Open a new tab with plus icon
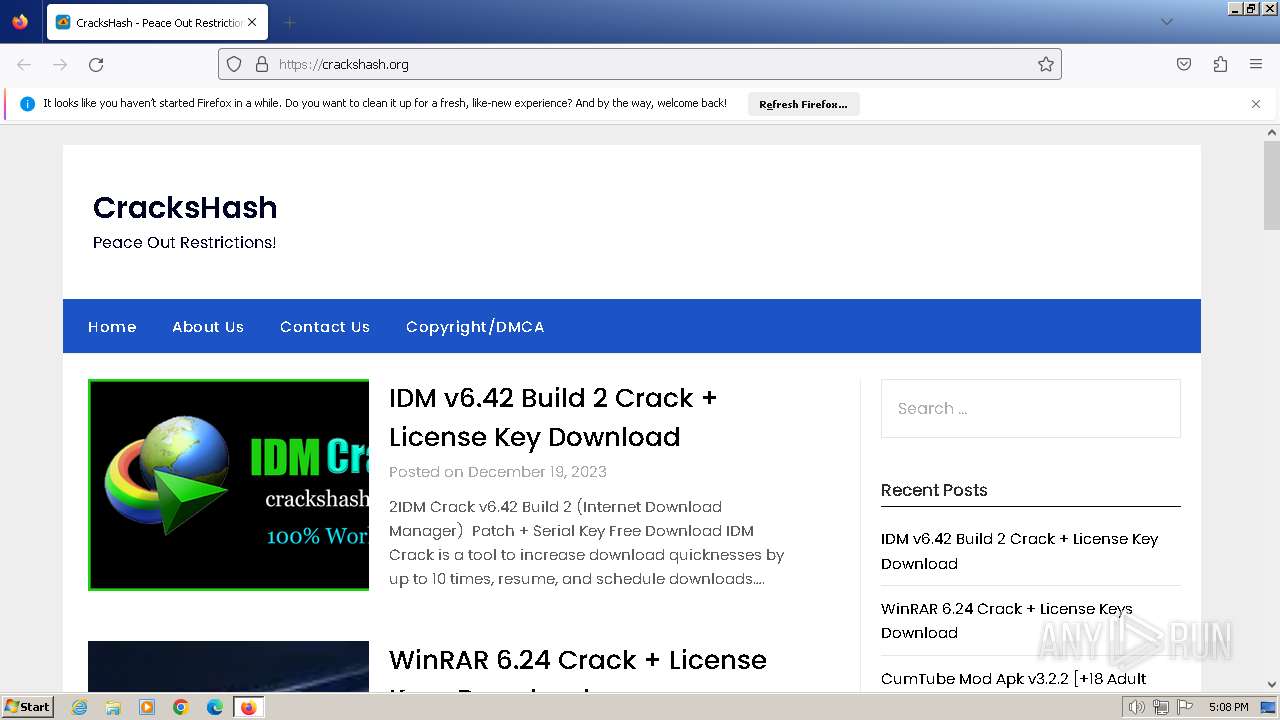 289,22
